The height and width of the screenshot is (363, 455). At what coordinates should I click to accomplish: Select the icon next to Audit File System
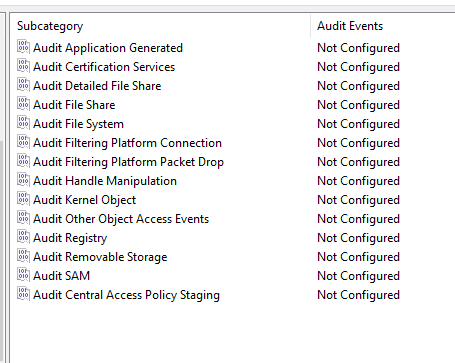pos(23,123)
